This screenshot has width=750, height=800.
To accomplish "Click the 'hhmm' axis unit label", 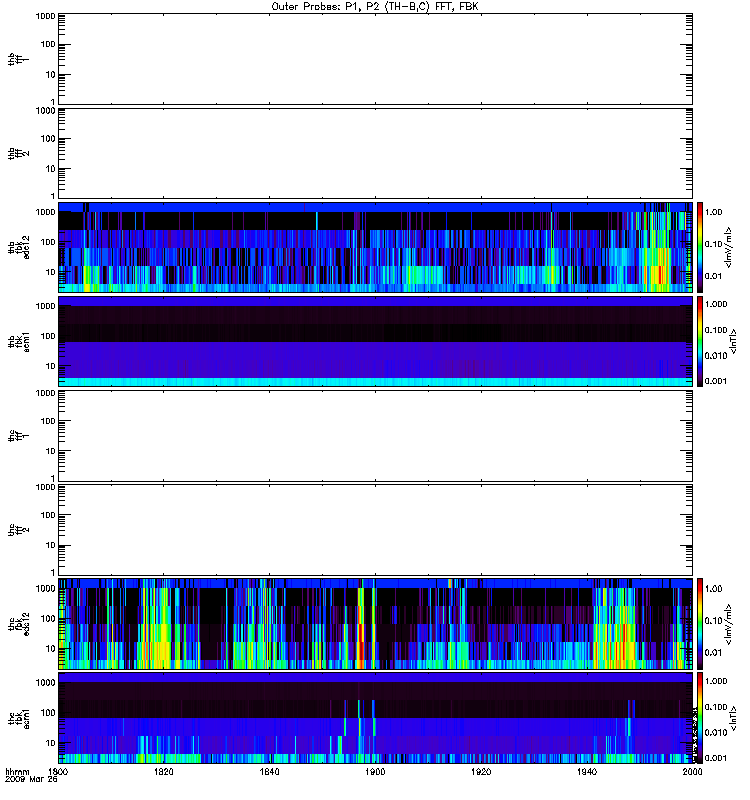I will pos(17,772).
